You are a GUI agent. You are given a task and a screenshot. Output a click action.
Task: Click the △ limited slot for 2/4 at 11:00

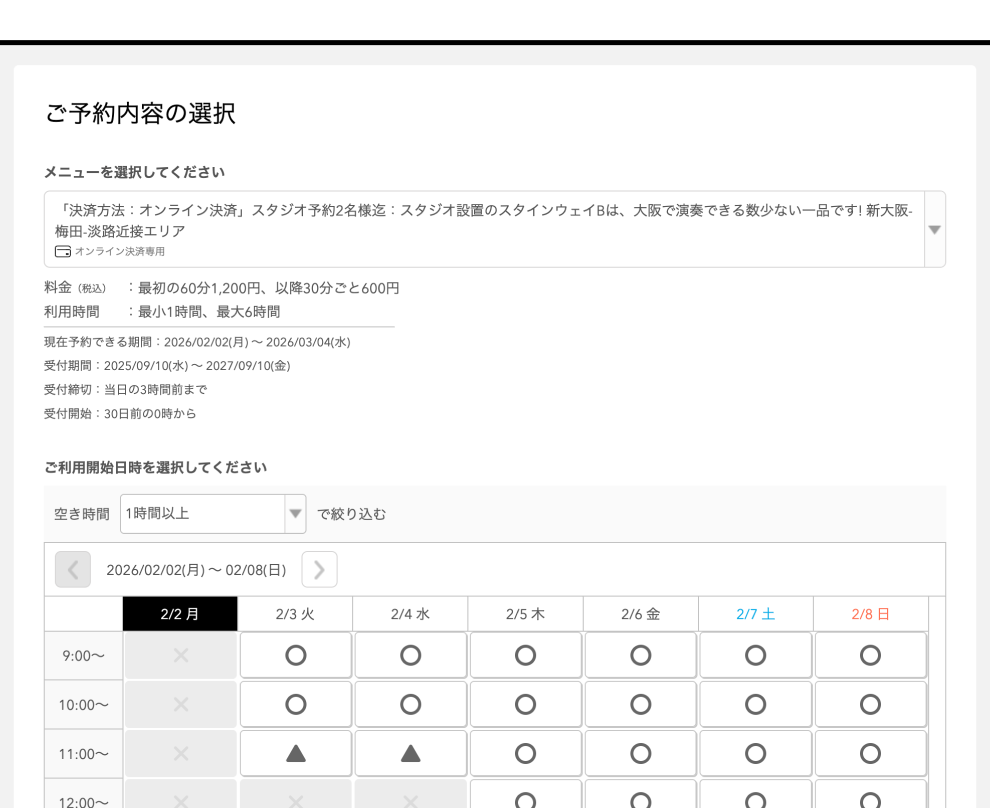pyautogui.click(x=410, y=753)
